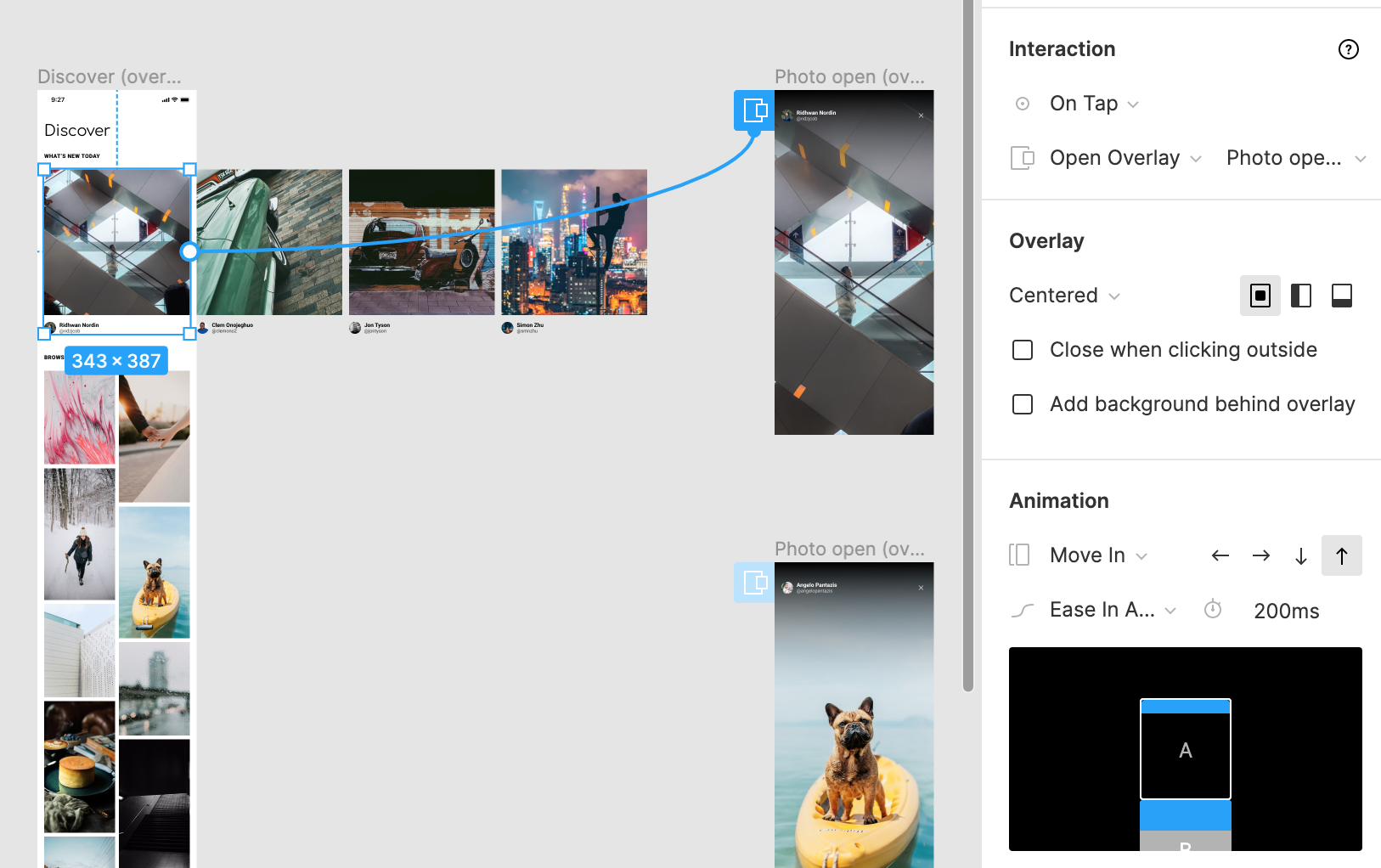
Task: Open the Ease In easing dropdown
Action: coord(1112,610)
